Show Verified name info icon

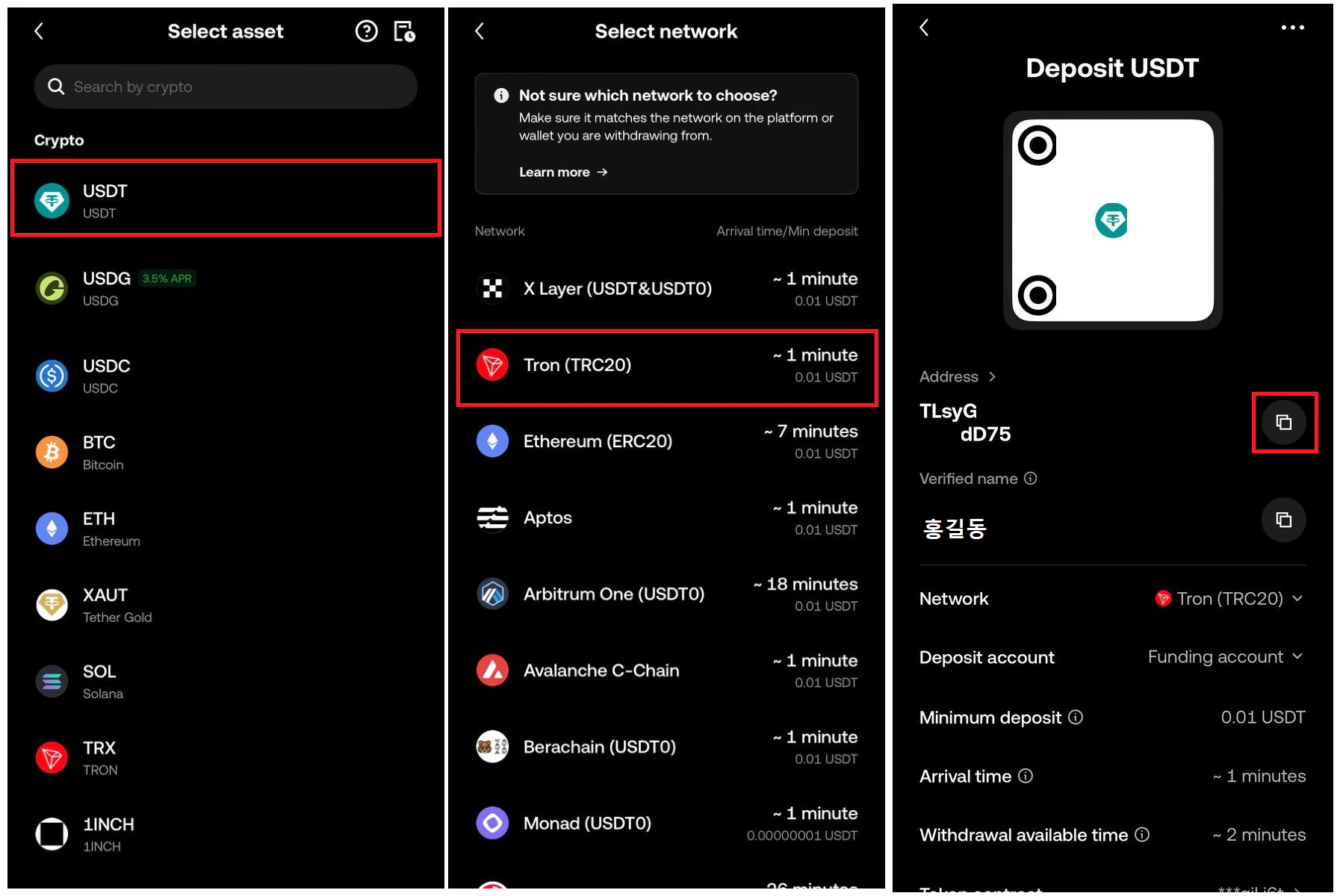click(x=1030, y=478)
